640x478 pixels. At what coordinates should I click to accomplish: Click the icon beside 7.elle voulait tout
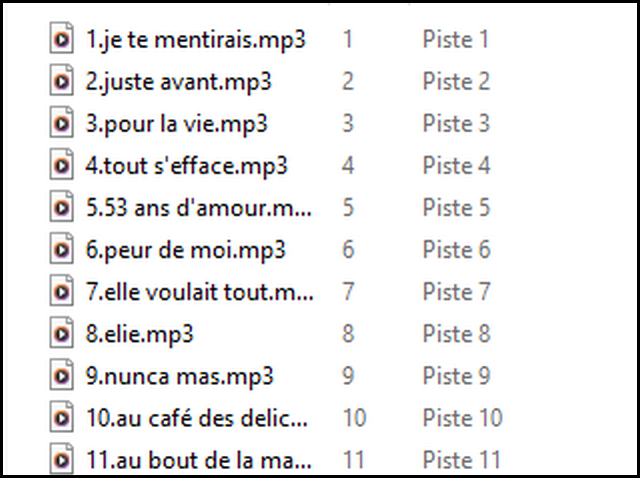(x=62, y=292)
